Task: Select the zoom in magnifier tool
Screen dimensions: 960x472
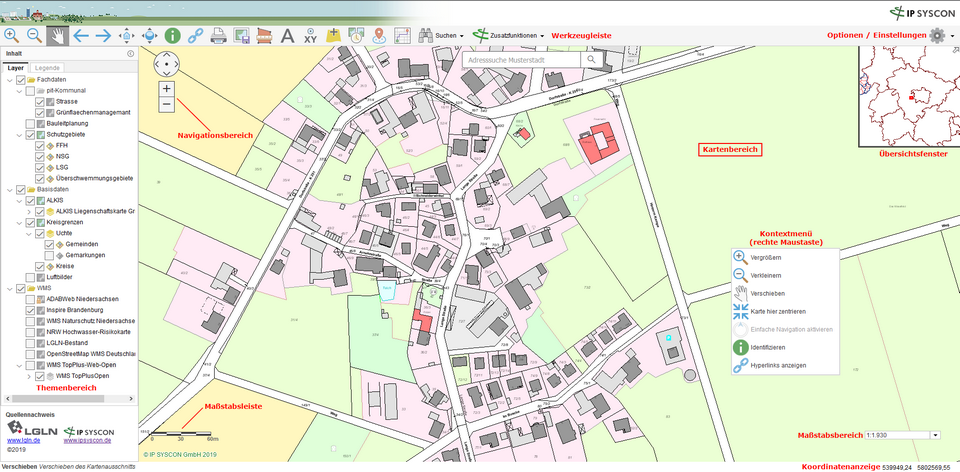Action: tap(12, 35)
